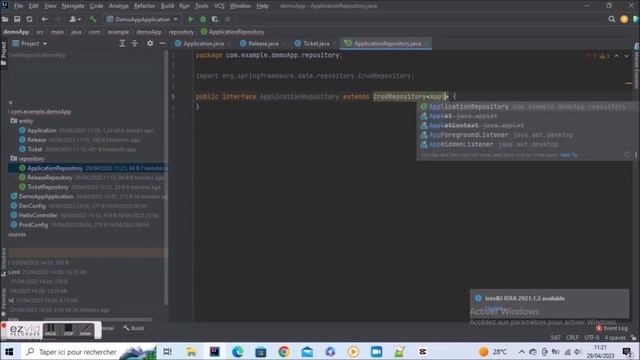The image size is (640, 360).
Task: Click the IntelliJ IDEA 2021.1.3 available notification
Action: pyautogui.click(x=549, y=303)
